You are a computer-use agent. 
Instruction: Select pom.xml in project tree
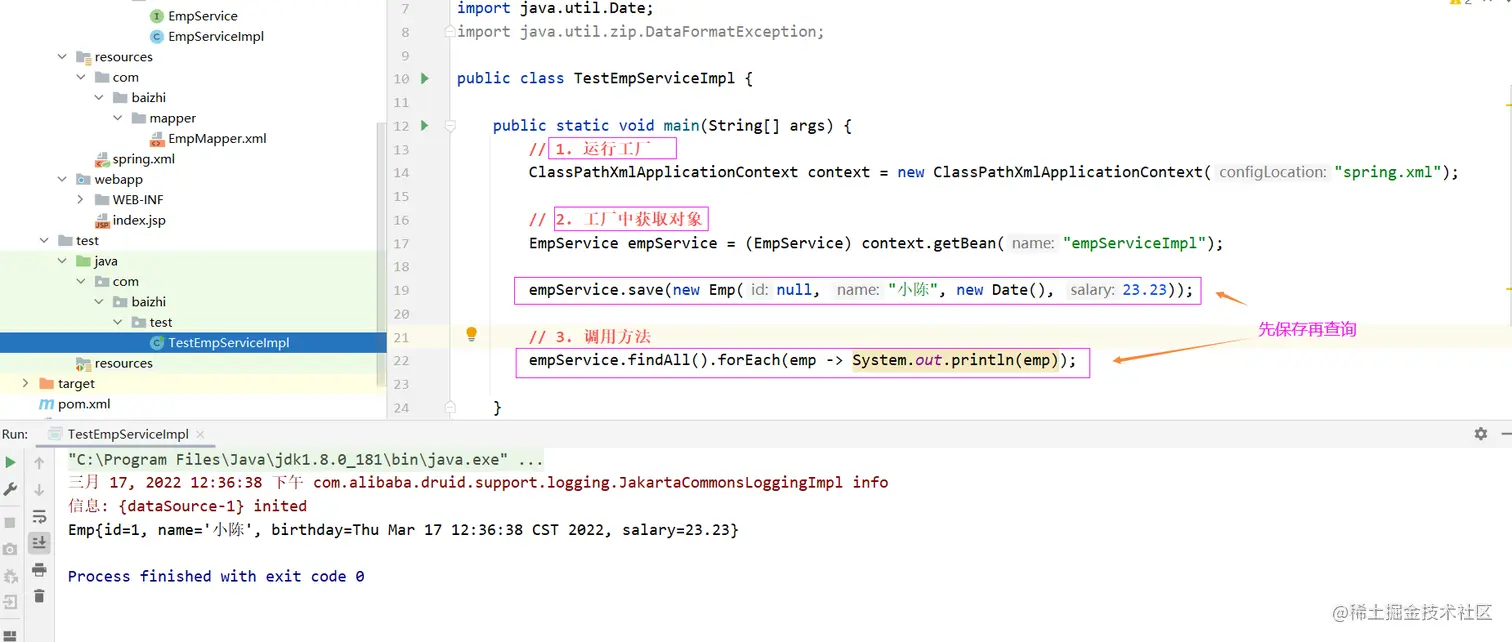(84, 404)
